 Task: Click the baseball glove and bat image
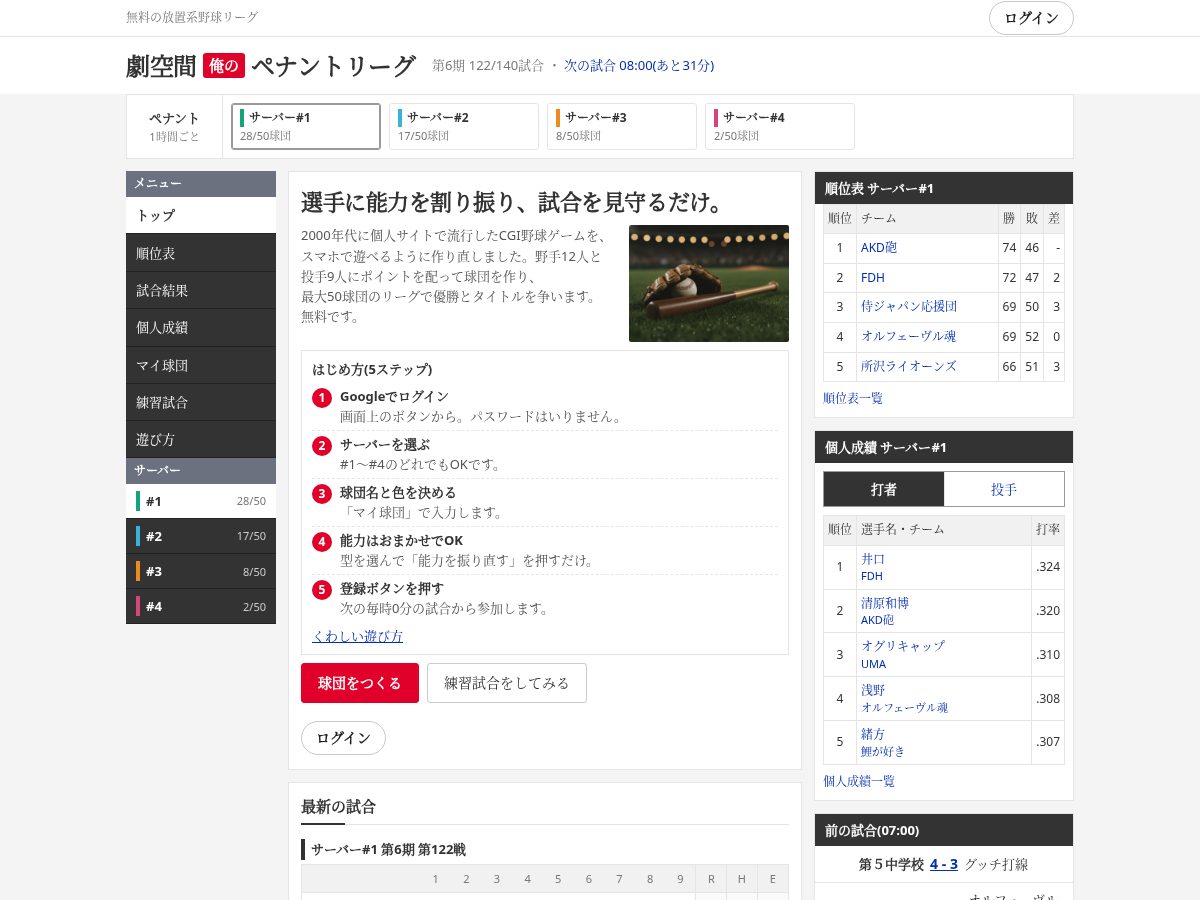pyautogui.click(x=709, y=283)
